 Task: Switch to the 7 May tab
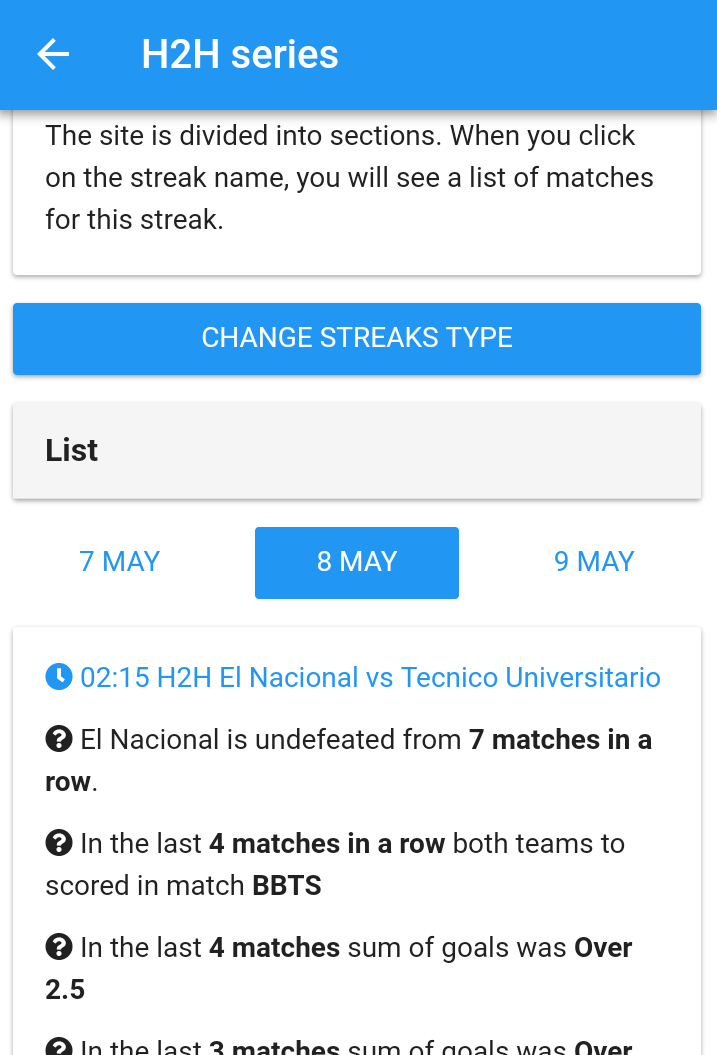pyautogui.click(x=119, y=562)
